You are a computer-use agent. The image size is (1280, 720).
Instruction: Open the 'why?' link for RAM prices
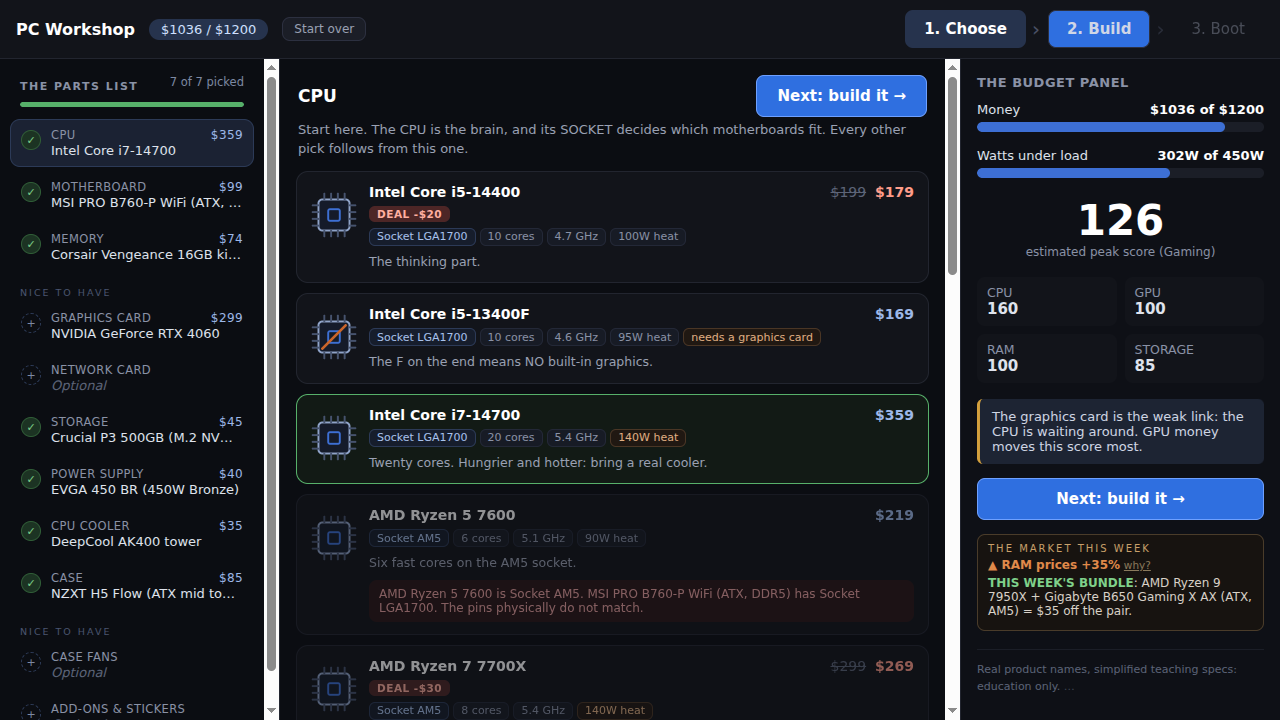(1137, 566)
